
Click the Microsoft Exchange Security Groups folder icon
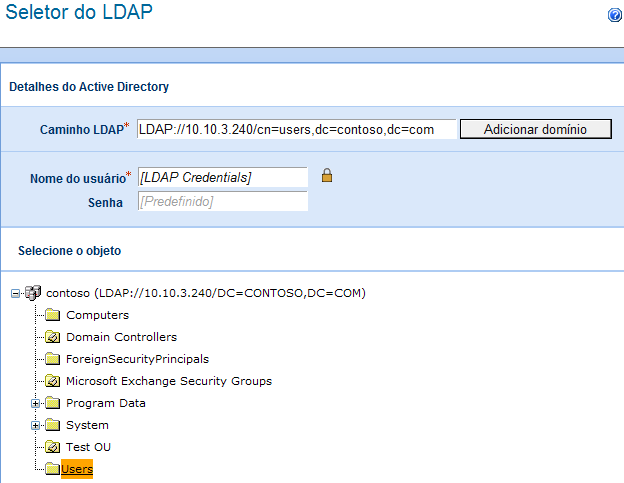(53, 381)
